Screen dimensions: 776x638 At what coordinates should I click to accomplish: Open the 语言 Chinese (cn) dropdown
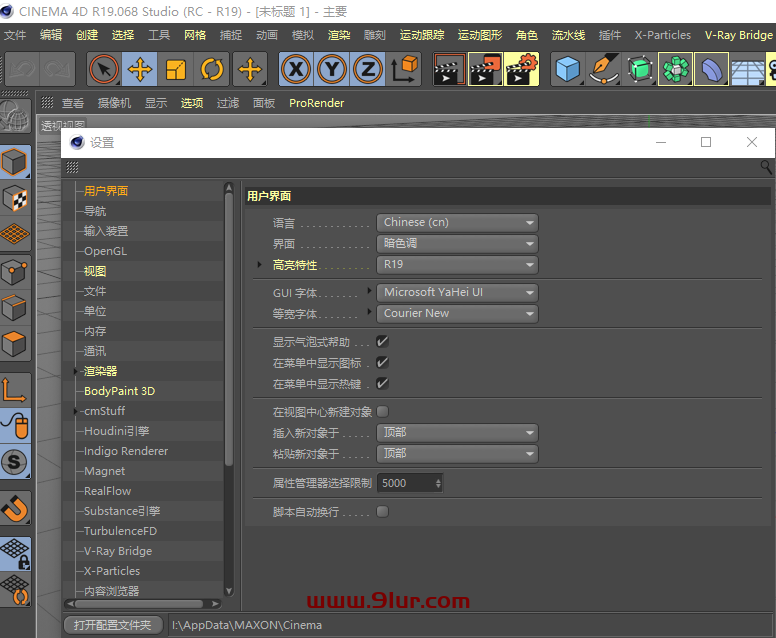click(x=457, y=223)
